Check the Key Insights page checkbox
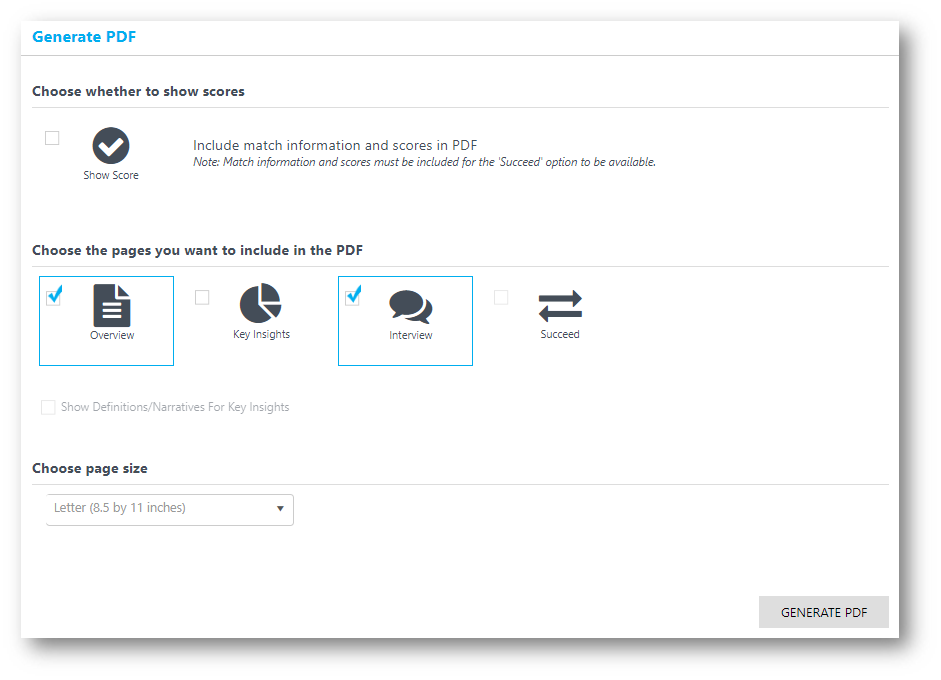The height and width of the screenshot is (680, 941). pyautogui.click(x=202, y=297)
